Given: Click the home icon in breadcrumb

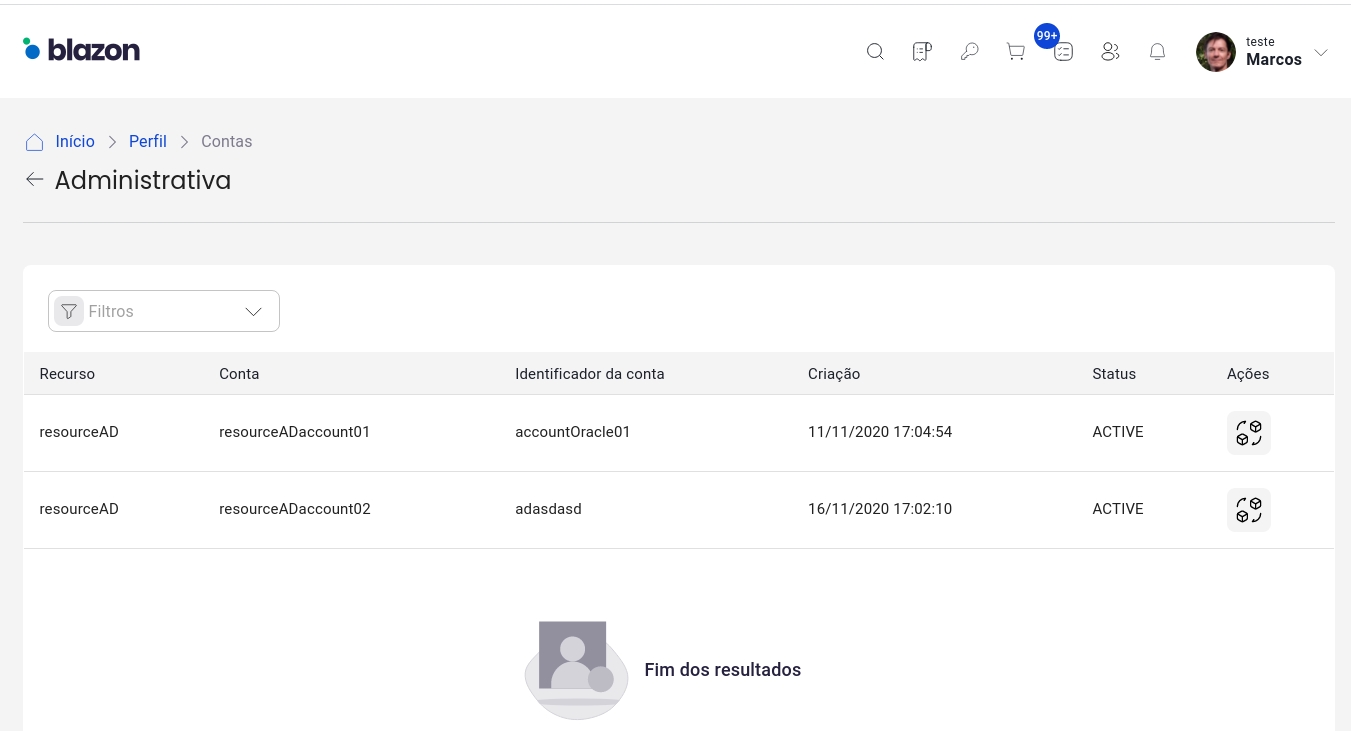Looking at the screenshot, I should click(35, 142).
